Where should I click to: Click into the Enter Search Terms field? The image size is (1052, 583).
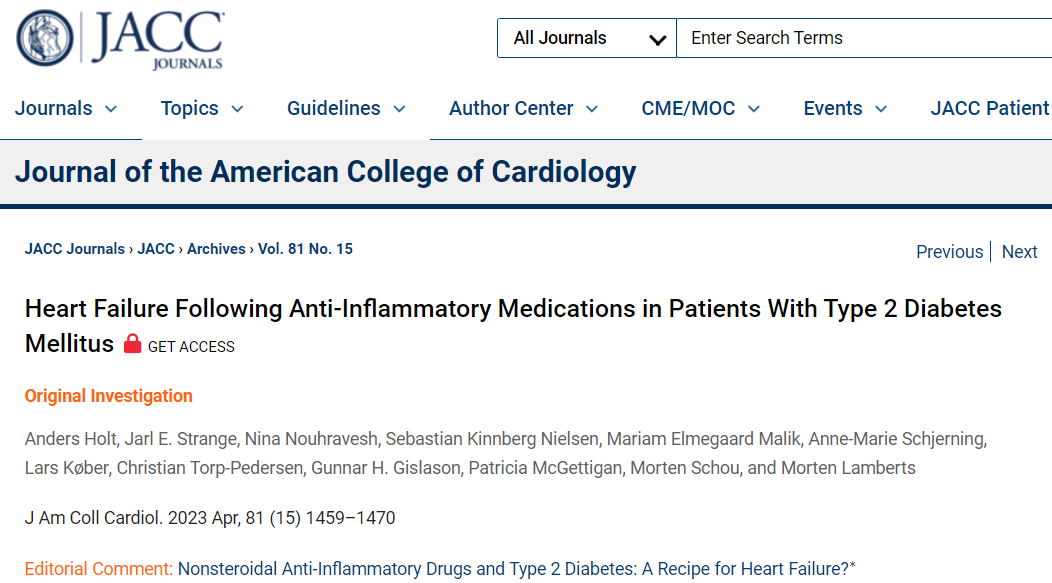click(864, 38)
